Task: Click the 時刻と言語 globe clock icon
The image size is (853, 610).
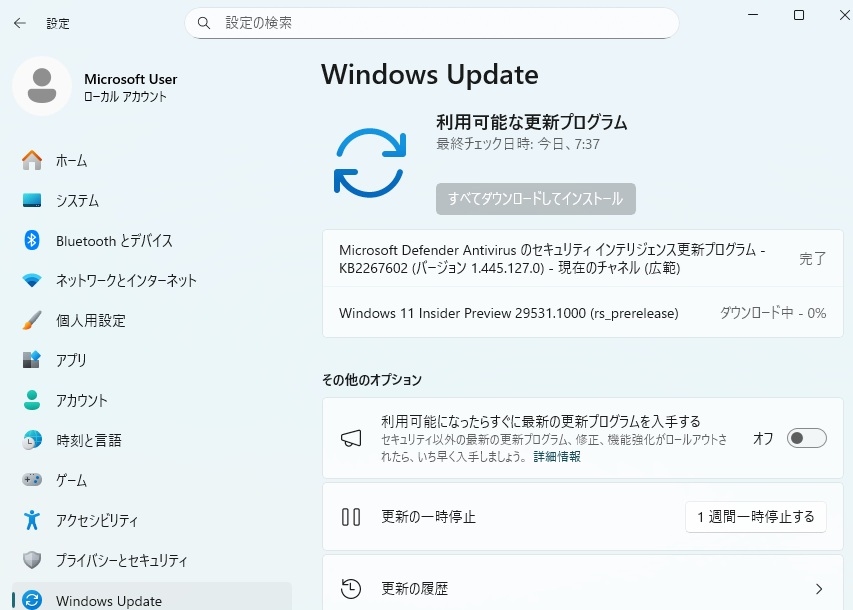Action: (x=32, y=440)
